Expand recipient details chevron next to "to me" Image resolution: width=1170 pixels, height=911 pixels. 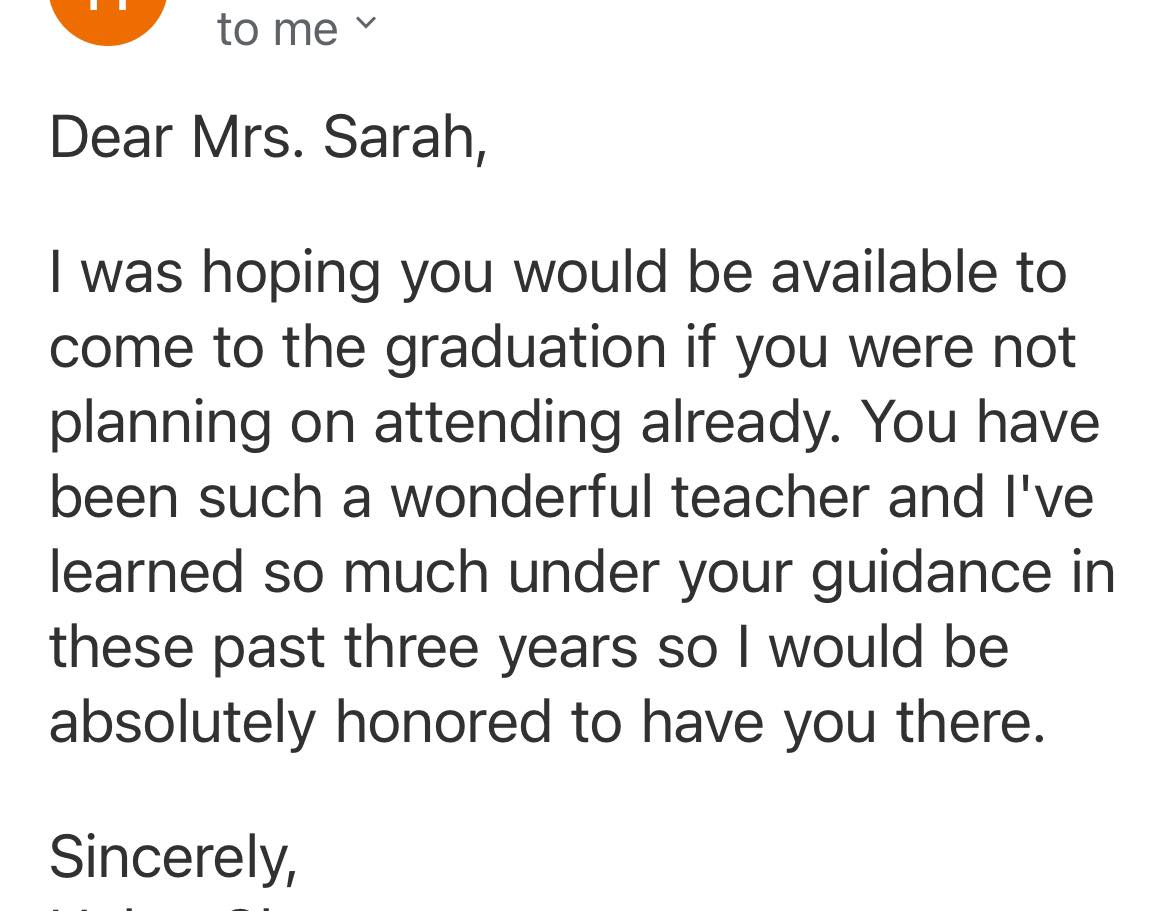[365, 24]
